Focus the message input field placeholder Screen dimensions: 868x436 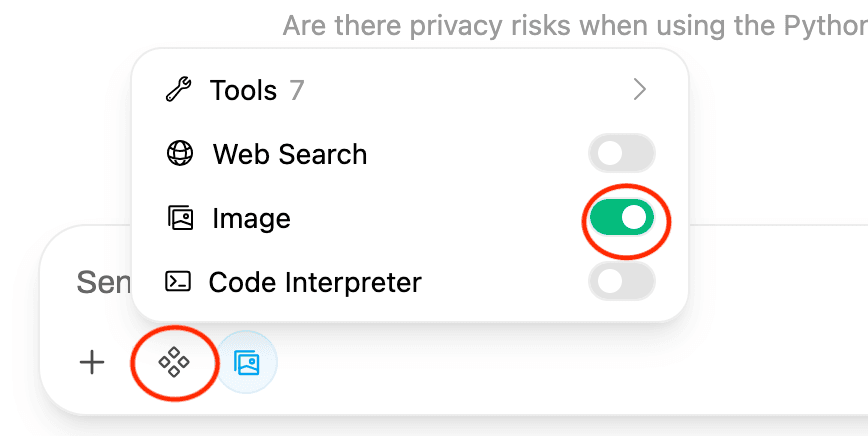click(x=102, y=282)
